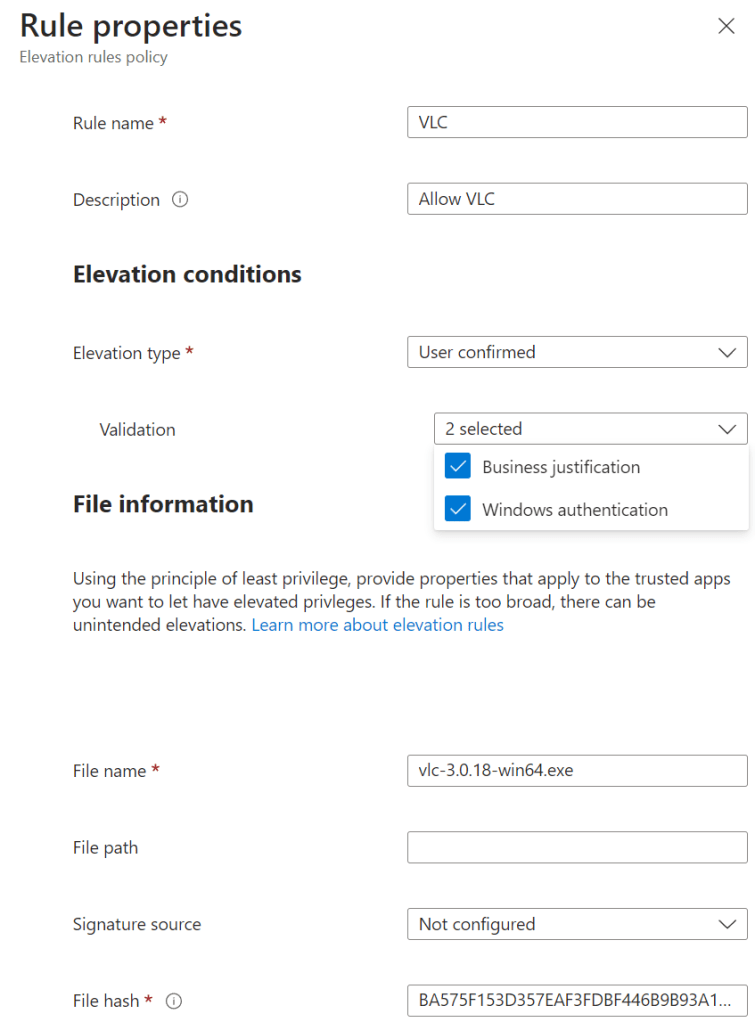Click the Description info icon
Screen dimensions: 755x1022
click(180, 199)
